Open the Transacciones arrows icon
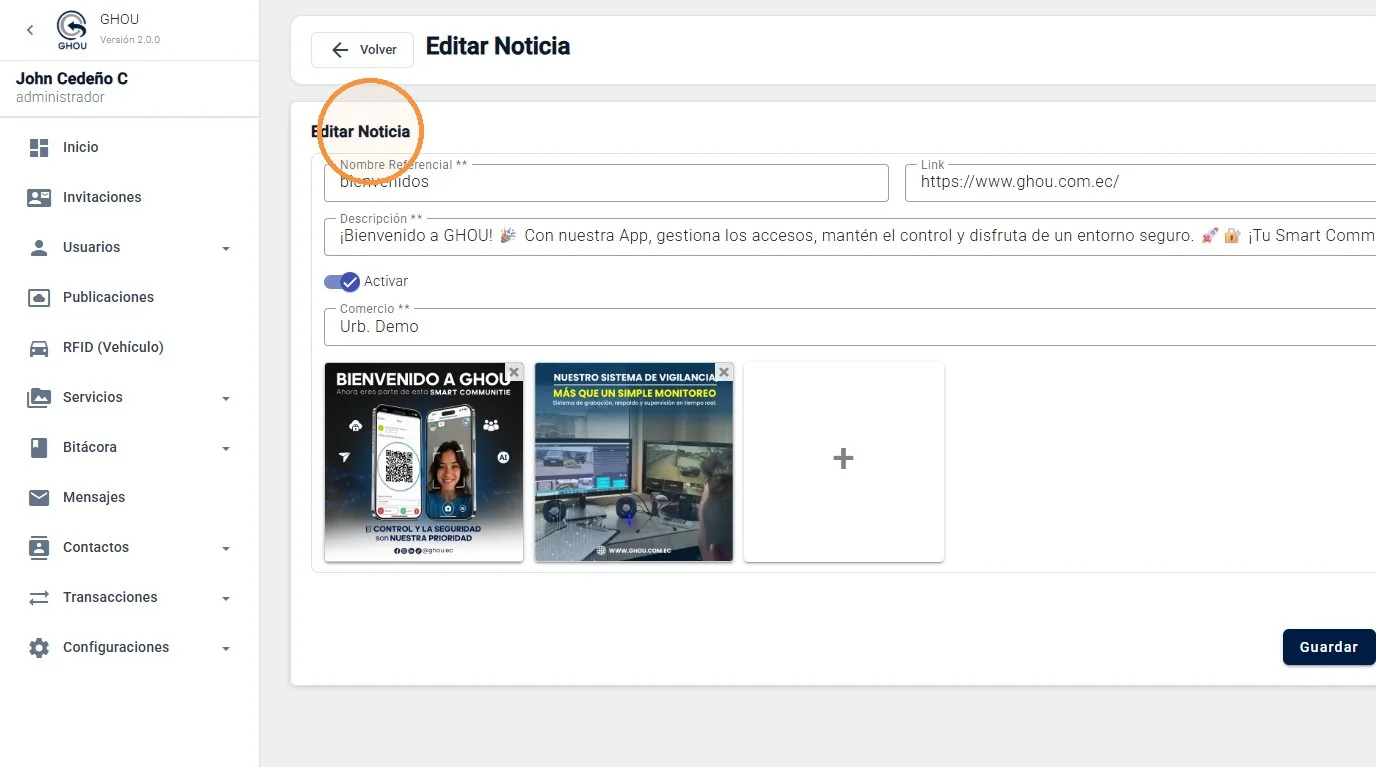 [39, 598]
